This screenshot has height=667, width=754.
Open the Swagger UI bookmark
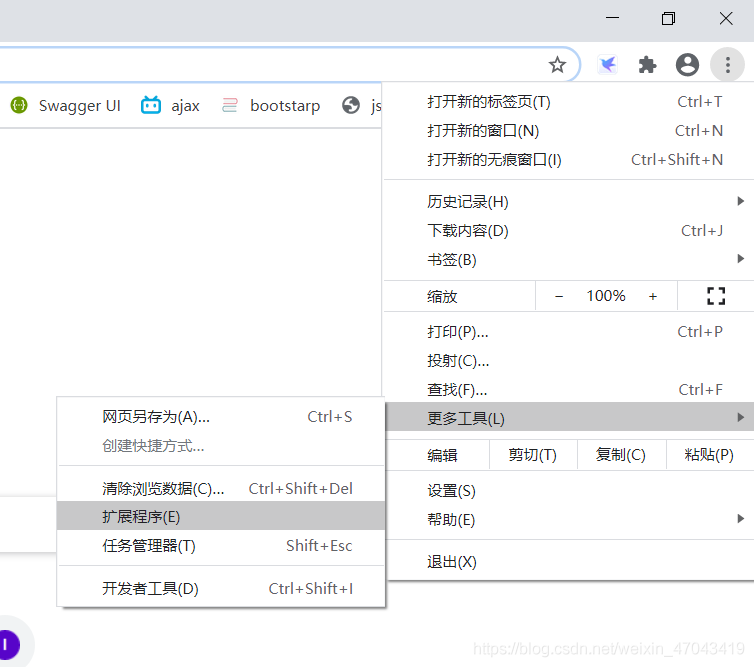pyautogui.click(x=65, y=105)
